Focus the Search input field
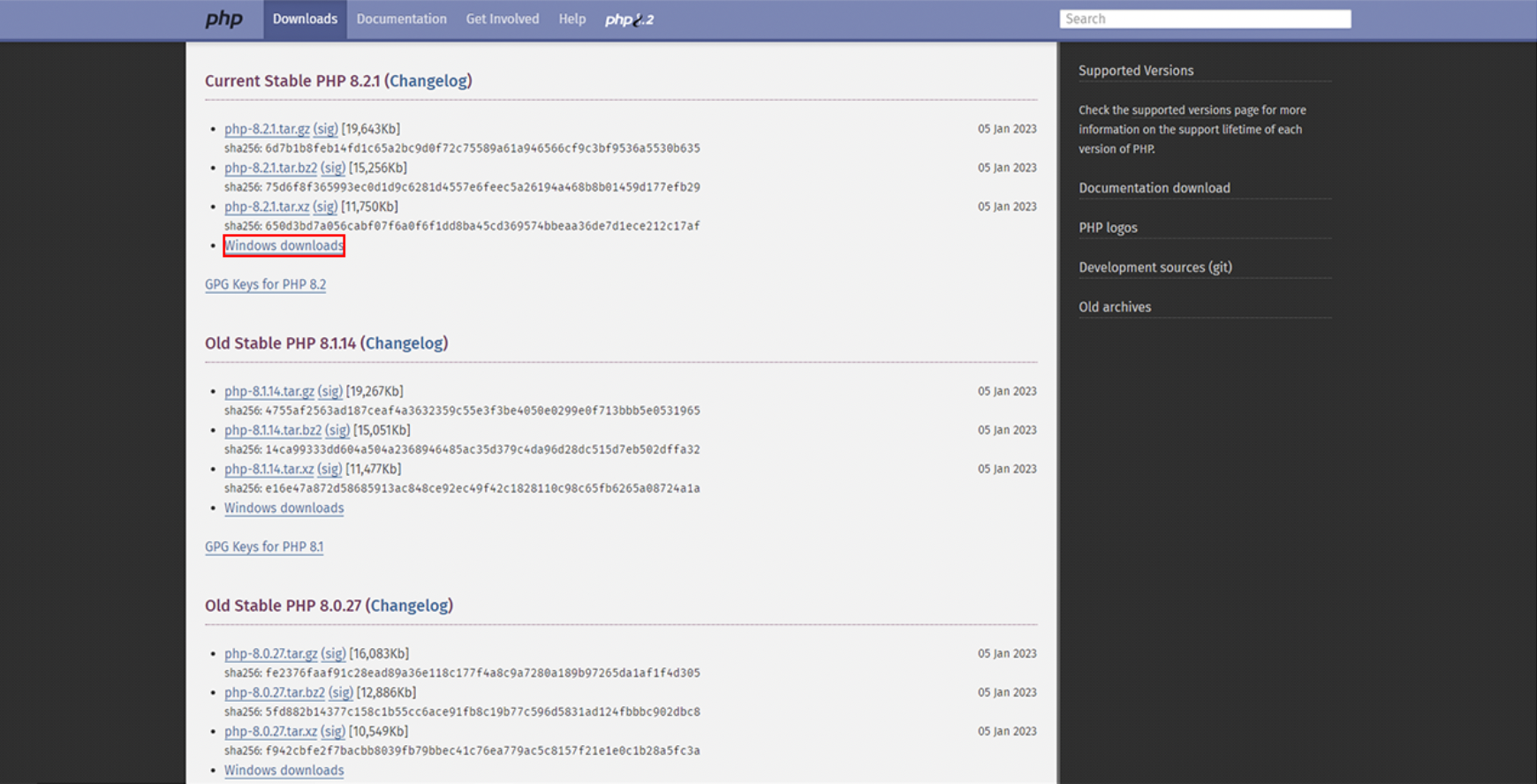The image size is (1537, 784). click(1205, 19)
